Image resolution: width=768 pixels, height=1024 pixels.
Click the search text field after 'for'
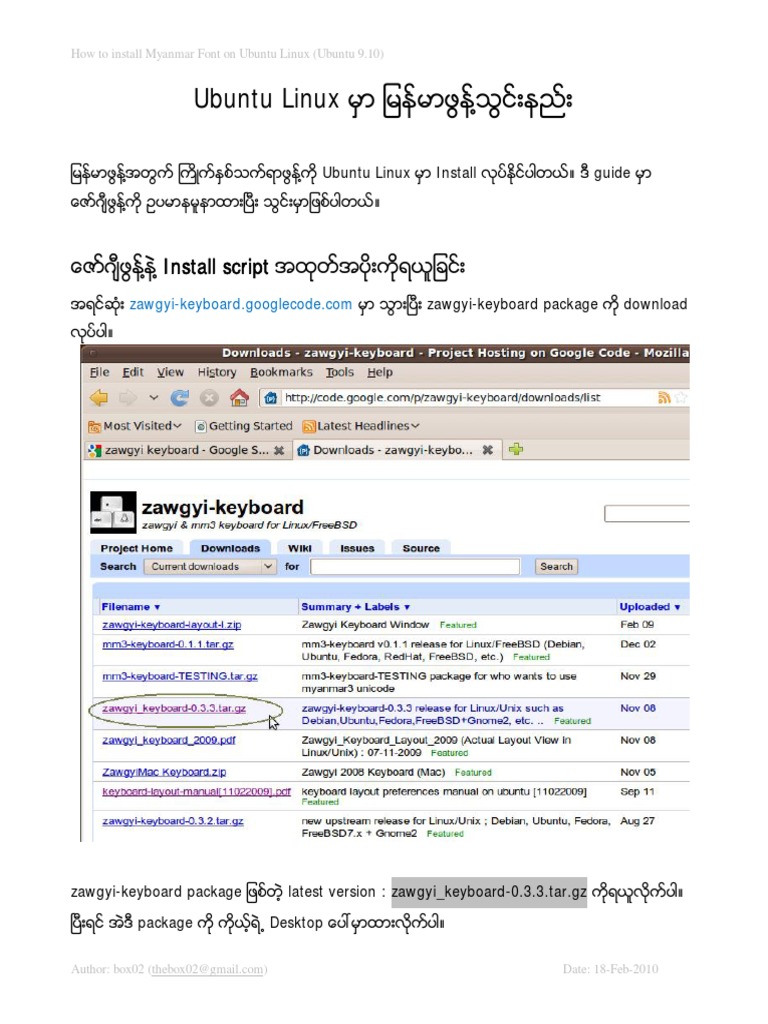pos(415,566)
